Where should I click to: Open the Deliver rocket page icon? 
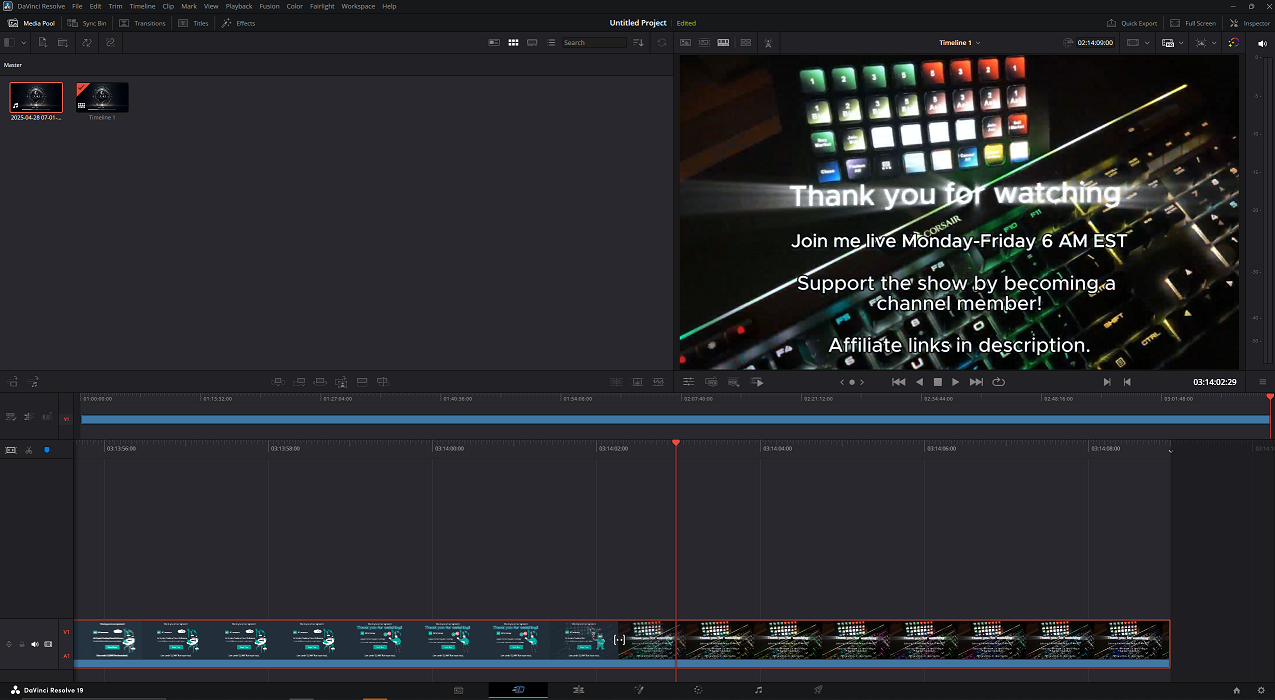coord(818,690)
